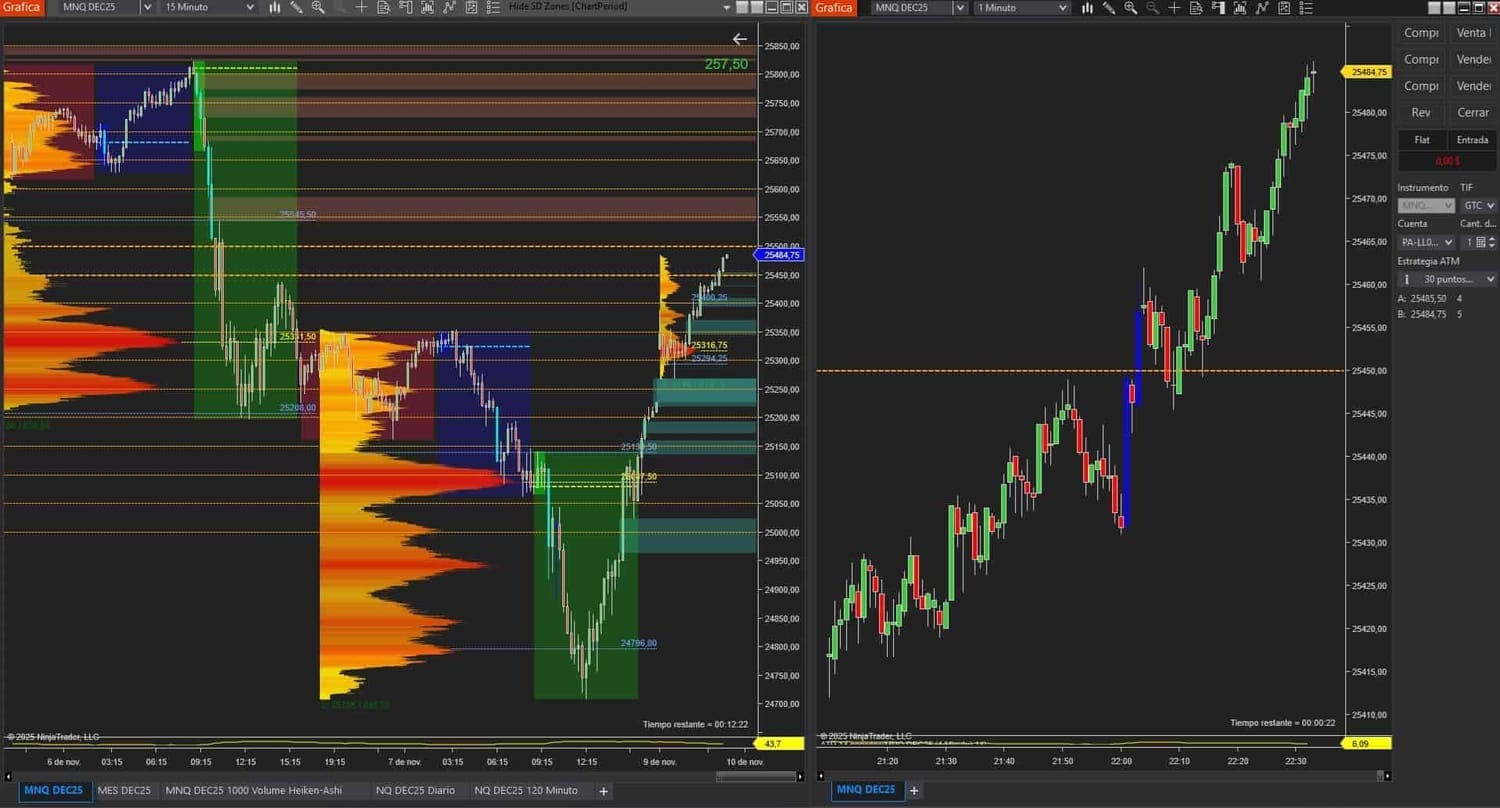Click the Cerrar close position button
This screenshot has height=808, width=1500.
point(1472,113)
